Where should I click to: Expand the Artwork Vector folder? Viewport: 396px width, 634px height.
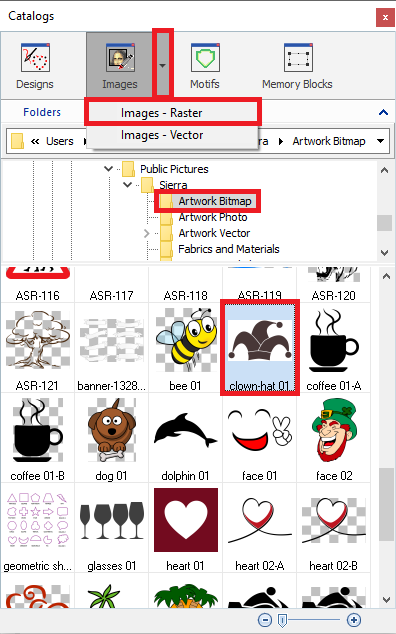pyautogui.click(x=146, y=233)
